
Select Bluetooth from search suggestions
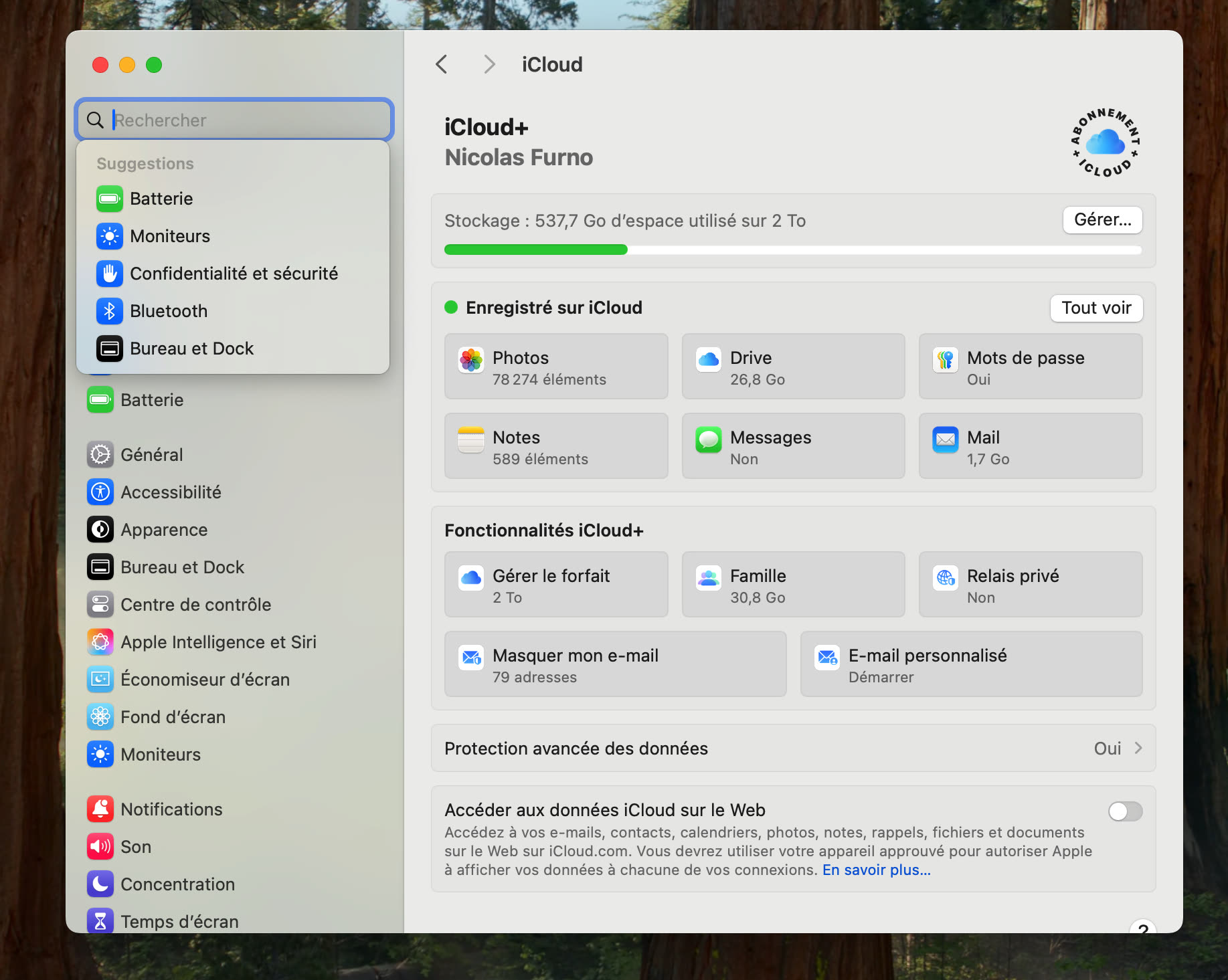click(168, 310)
